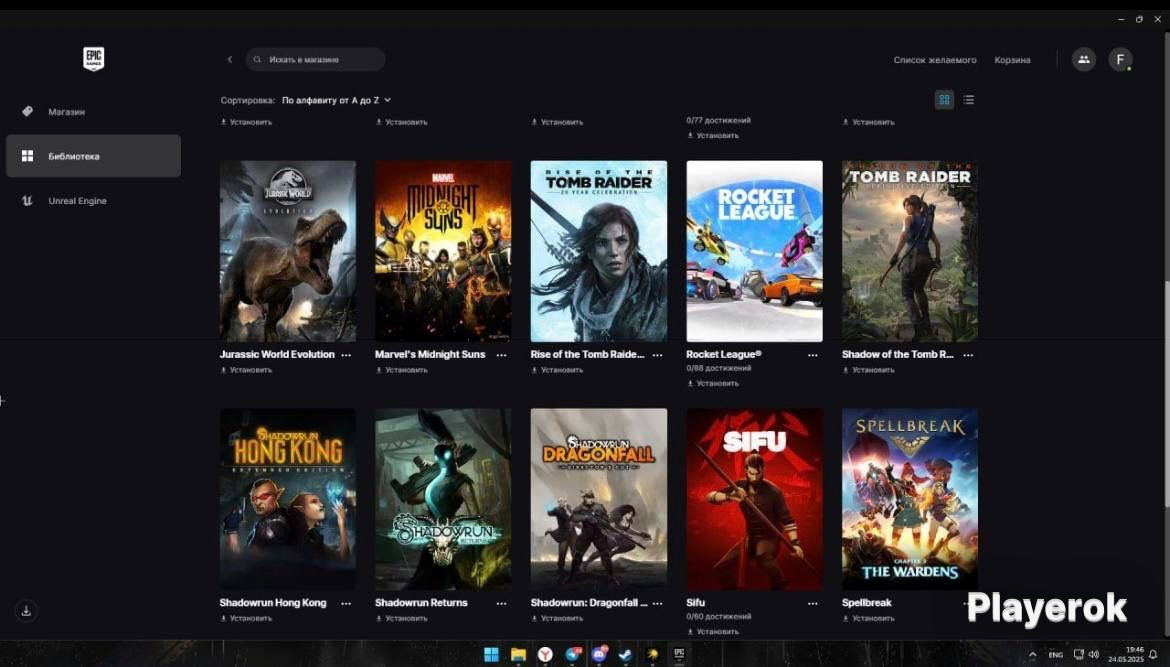Open the Library (Библиотека) section
1170x667 pixels.
(x=93, y=156)
